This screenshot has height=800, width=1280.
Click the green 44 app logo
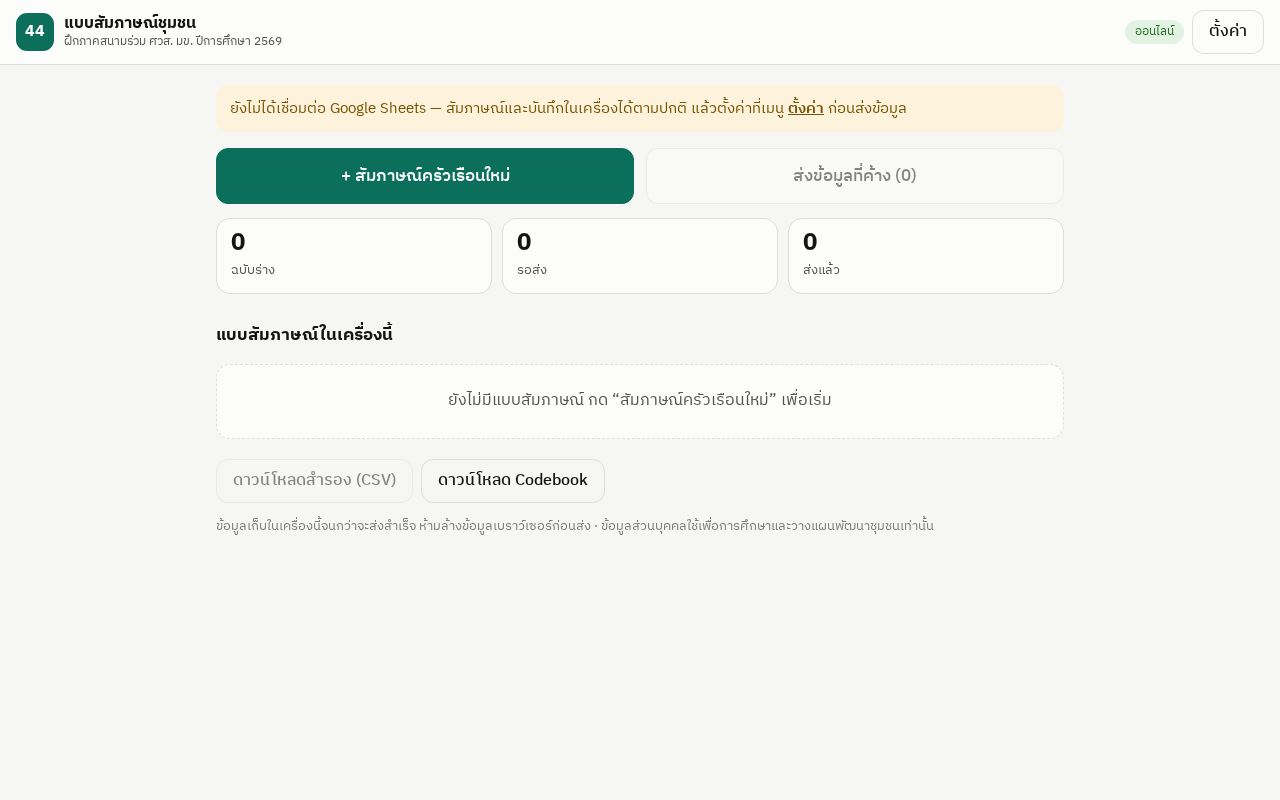tap(35, 32)
